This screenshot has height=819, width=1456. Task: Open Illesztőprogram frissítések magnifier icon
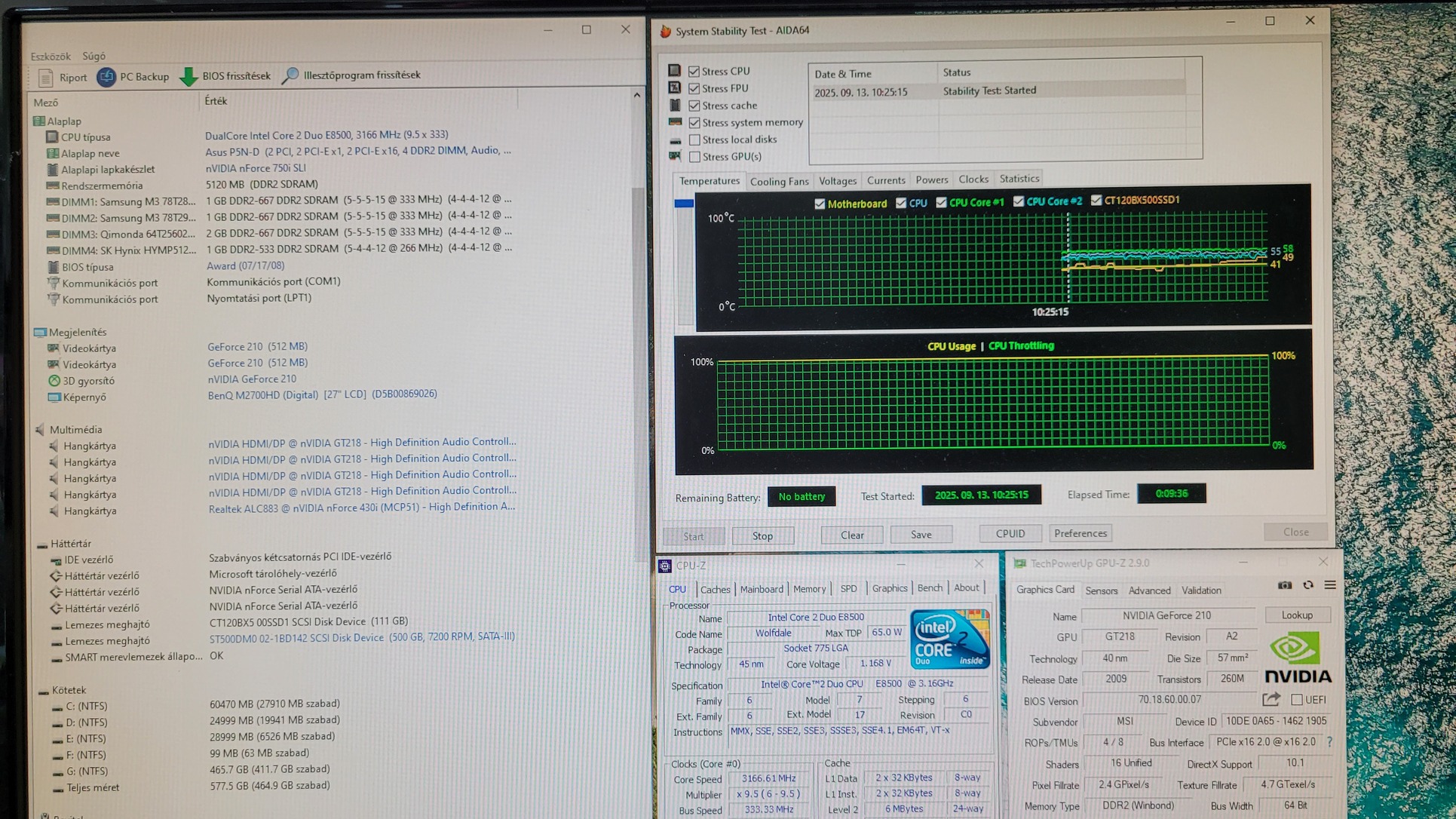[290, 75]
